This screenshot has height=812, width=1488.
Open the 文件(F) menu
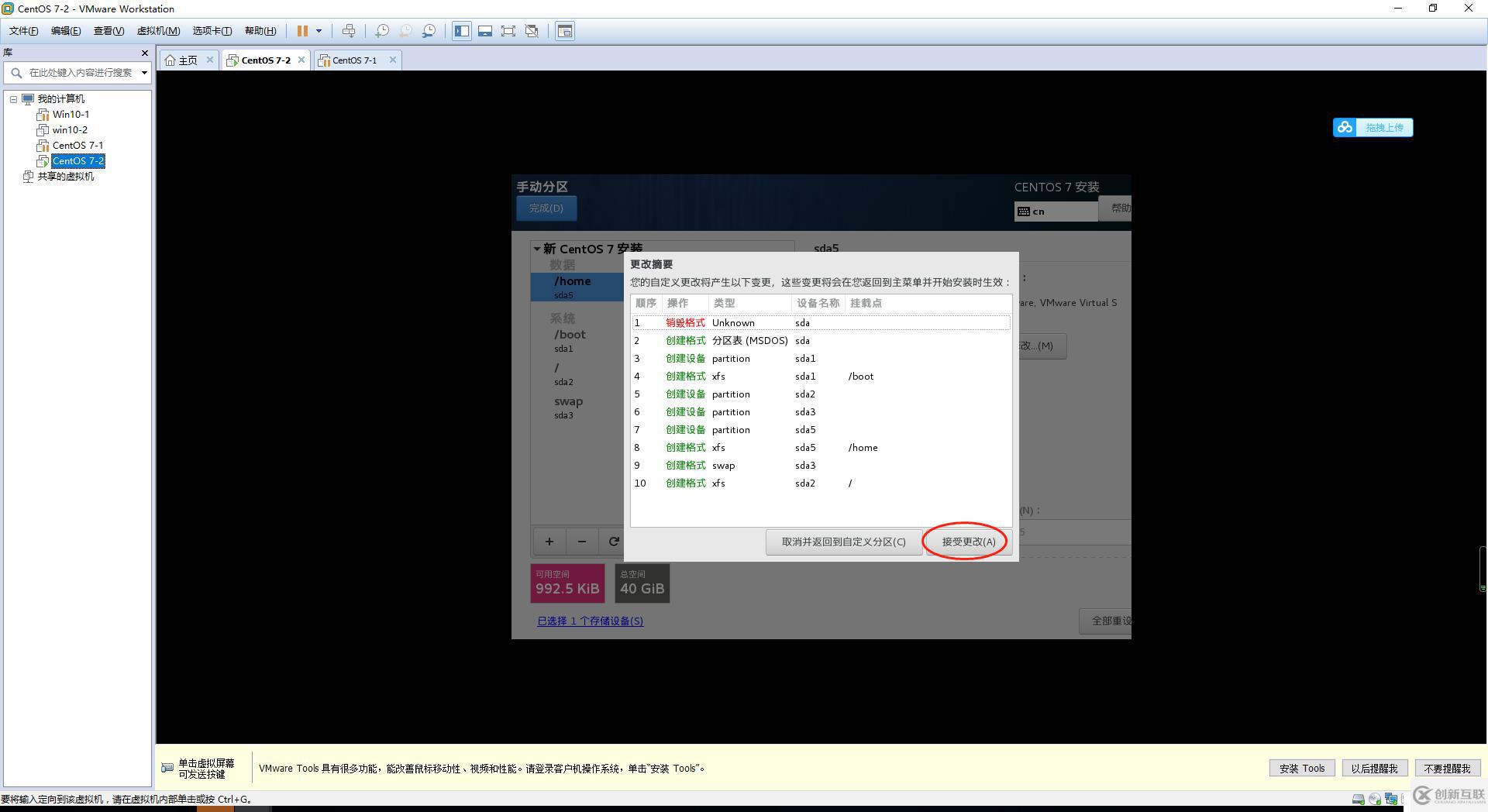(23, 31)
